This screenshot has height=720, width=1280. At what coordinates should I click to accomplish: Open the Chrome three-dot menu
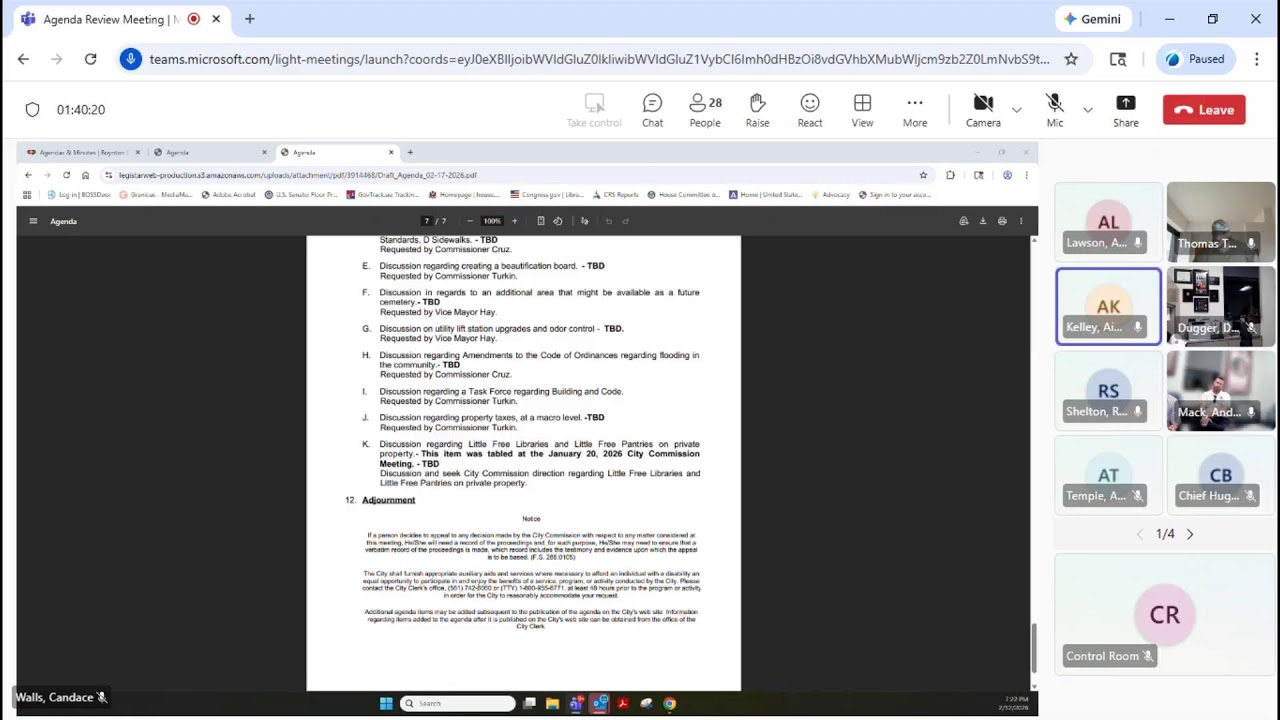[1256, 59]
